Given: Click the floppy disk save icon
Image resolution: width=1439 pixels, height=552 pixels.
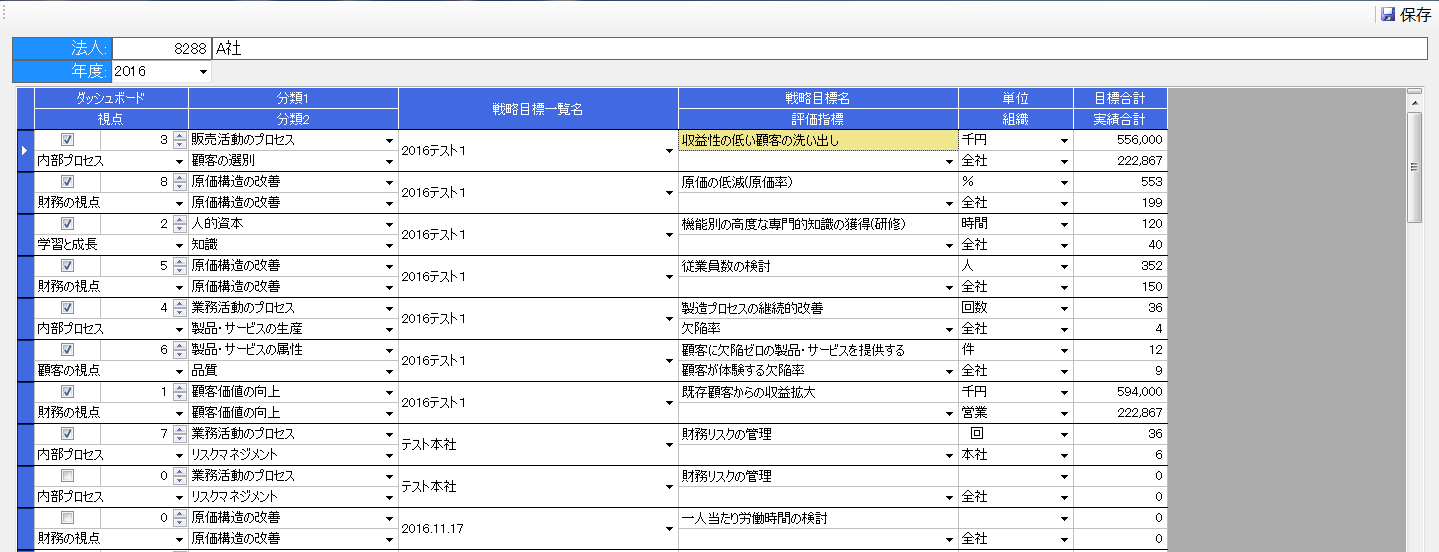Looking at the screenshot, I should [x=1387, y=15].
